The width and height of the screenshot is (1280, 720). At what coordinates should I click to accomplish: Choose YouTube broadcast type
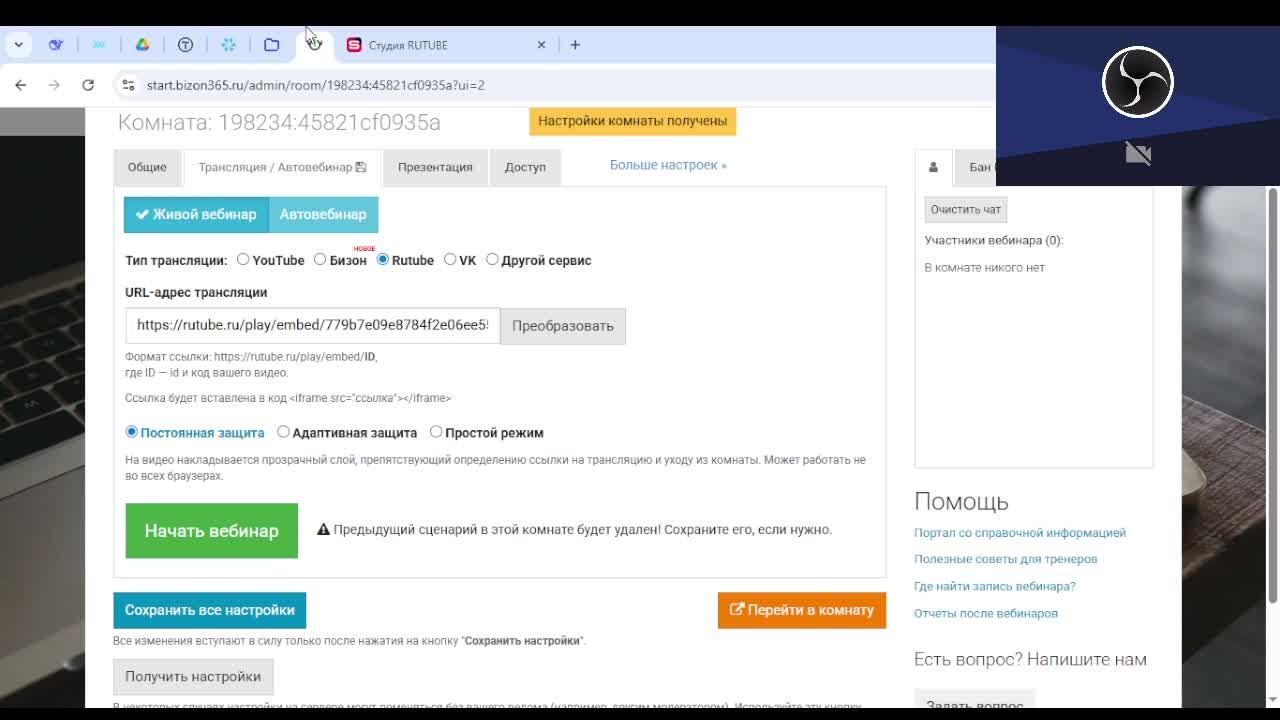pyautogui.click(x=243, y=260)
